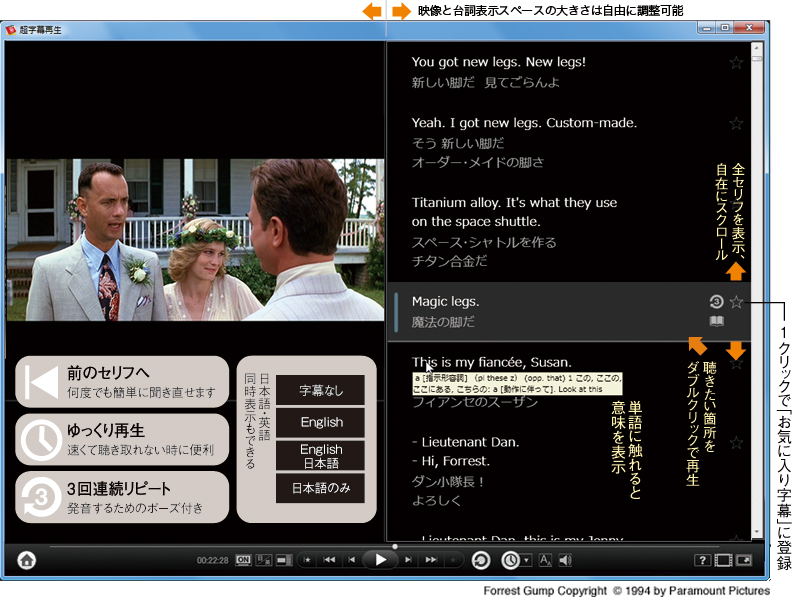Star the "Lieutenant Dan" subtitle line
The height and width of the screenshot is (600, 800).
pos(736,442)
